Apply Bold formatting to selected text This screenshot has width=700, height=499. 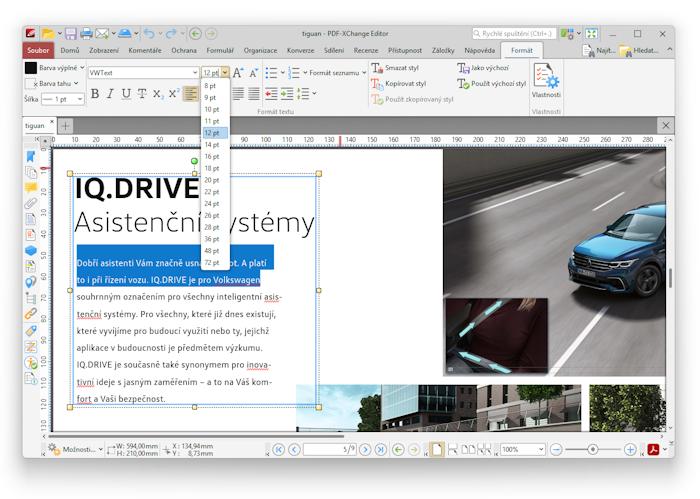[x=95, y=94]
